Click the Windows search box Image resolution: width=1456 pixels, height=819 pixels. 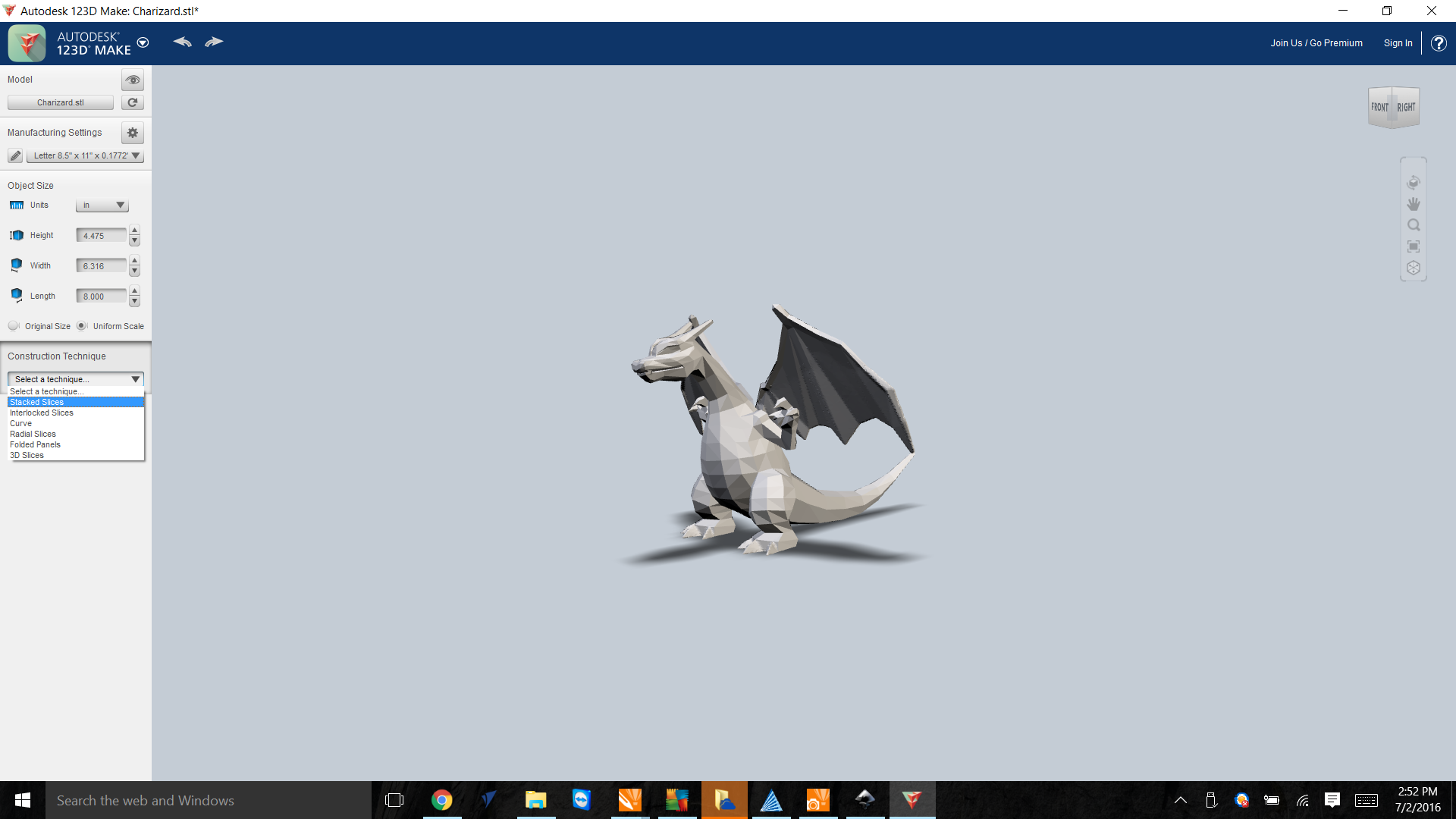pos(209,800)
